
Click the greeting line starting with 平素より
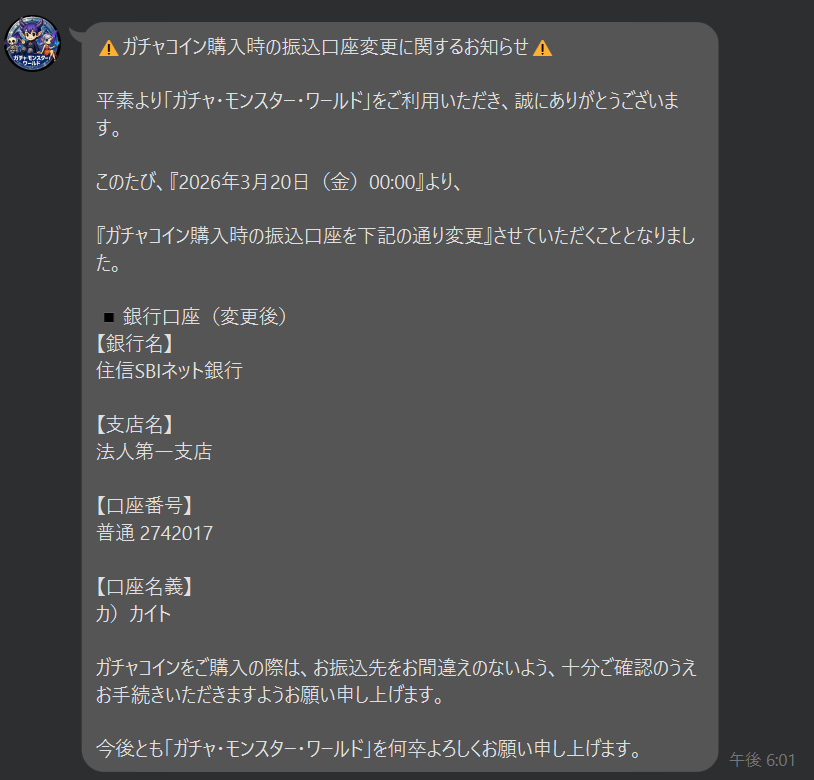[x=388, y=114]
